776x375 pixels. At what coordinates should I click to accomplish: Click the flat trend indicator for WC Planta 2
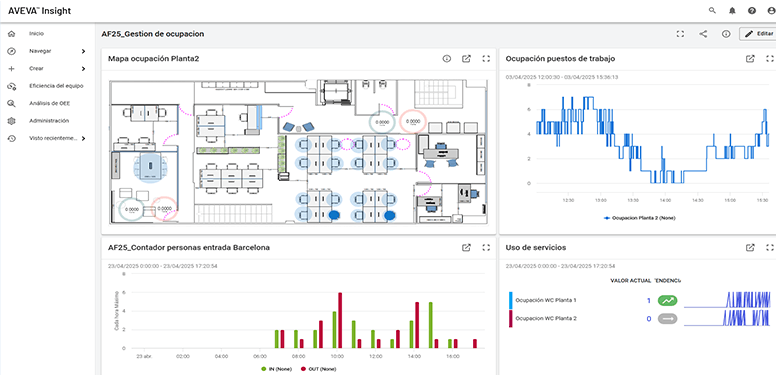tap(667, 319)
